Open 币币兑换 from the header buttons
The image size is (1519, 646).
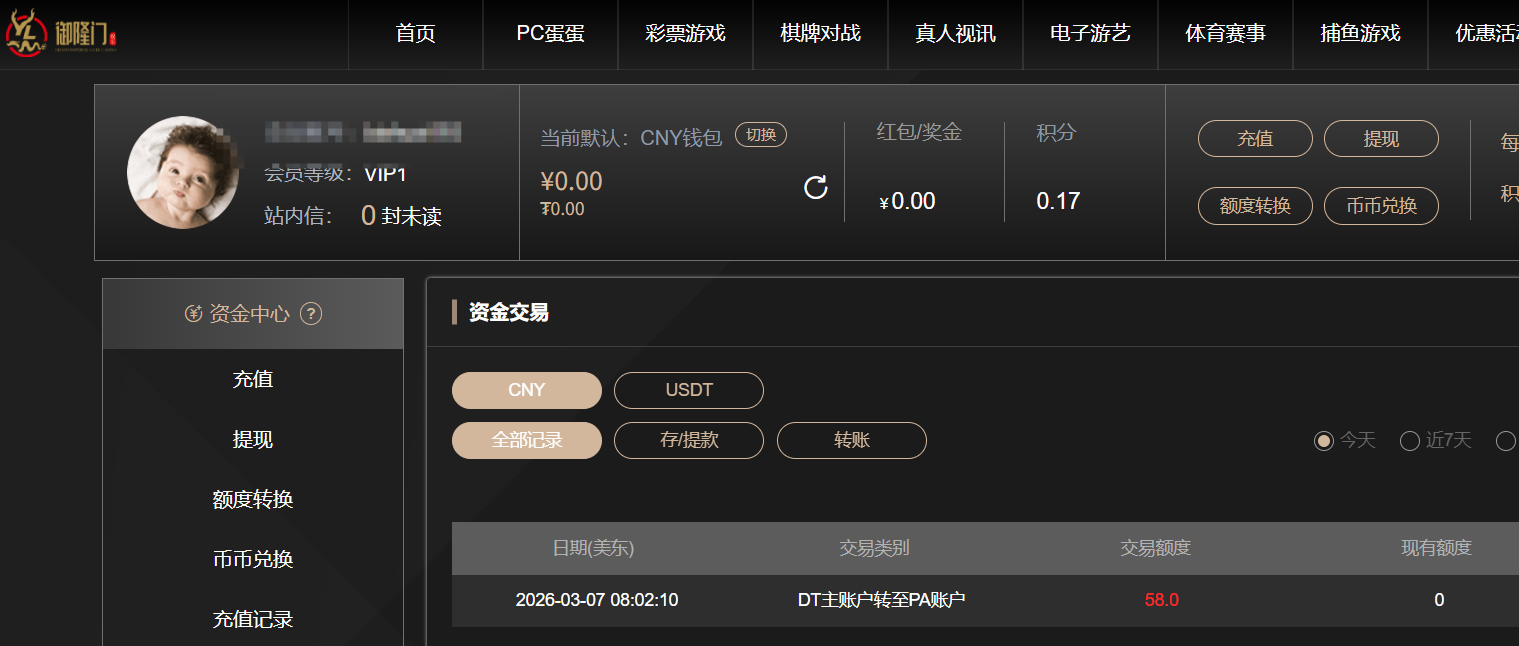click(x=1381, y=206)
